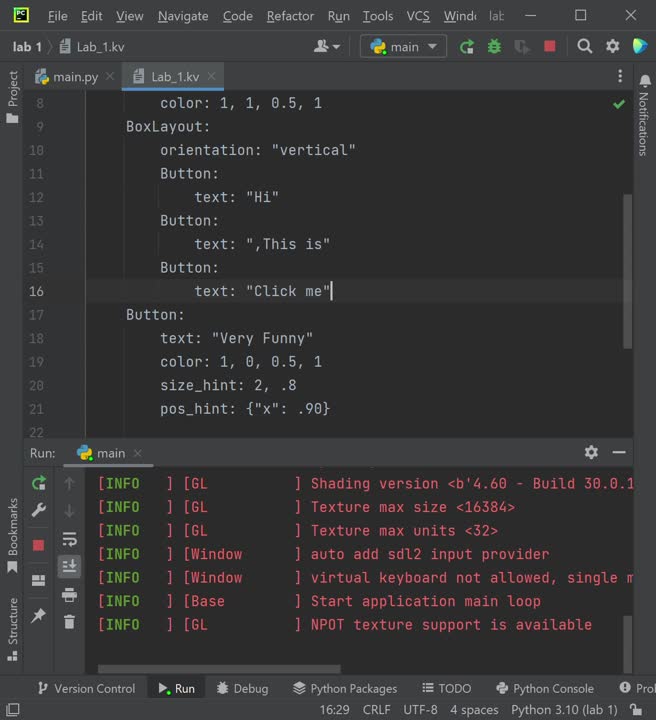Open the Refactor menu
Screen dimensions: 656x720
290,16
